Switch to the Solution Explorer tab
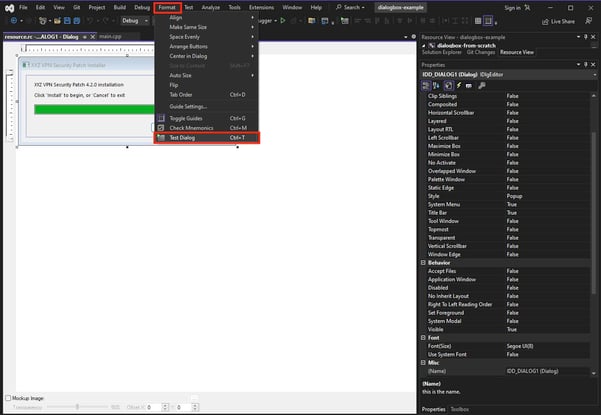 (x=440, y=51)
